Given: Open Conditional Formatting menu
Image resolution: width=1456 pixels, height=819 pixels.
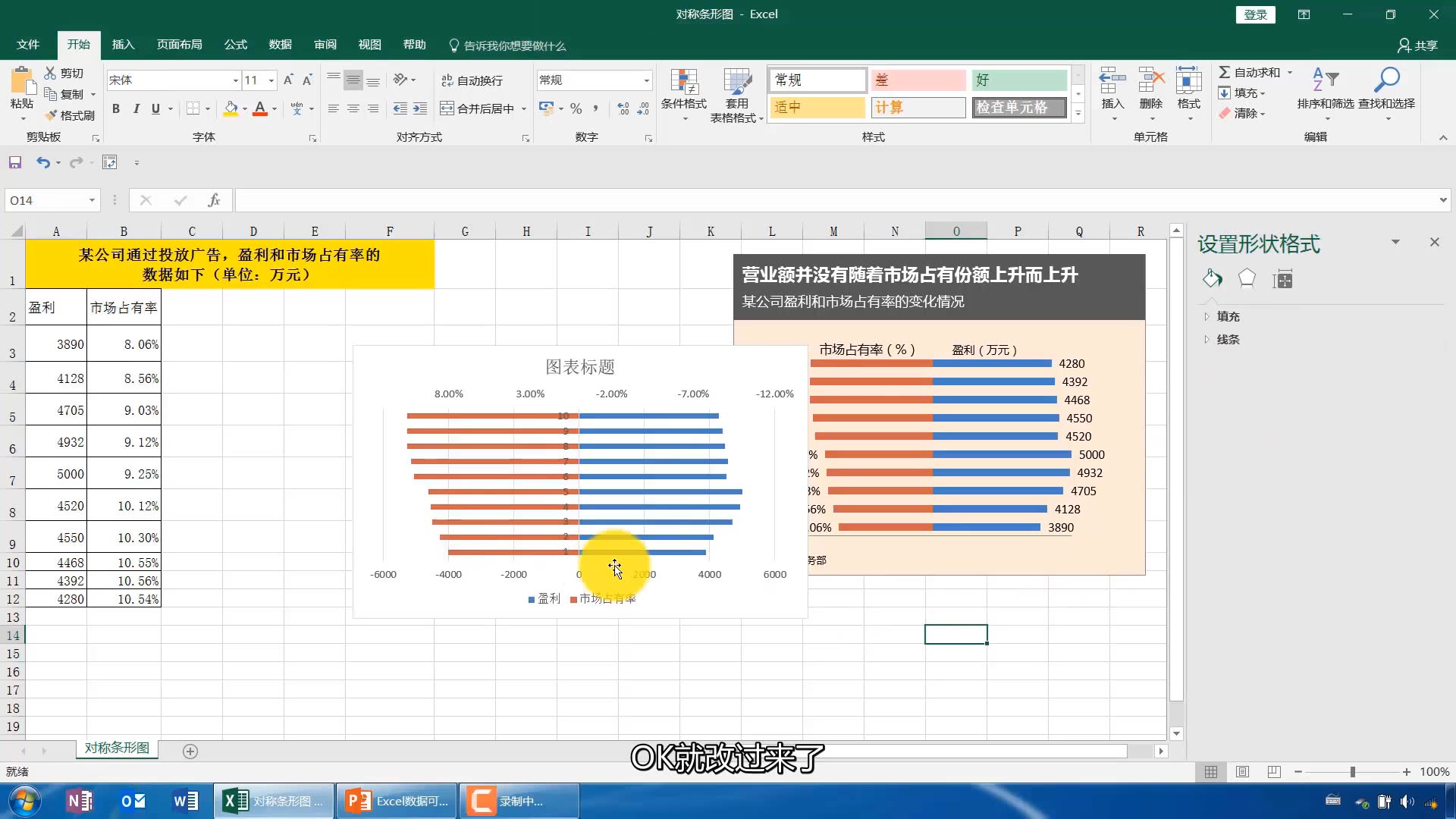Looking at the screenshot, I should point(683,89).
